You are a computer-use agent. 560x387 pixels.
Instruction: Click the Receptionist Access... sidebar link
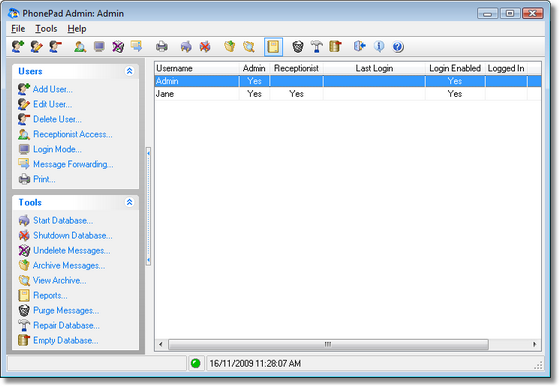(x=72, y=134)
